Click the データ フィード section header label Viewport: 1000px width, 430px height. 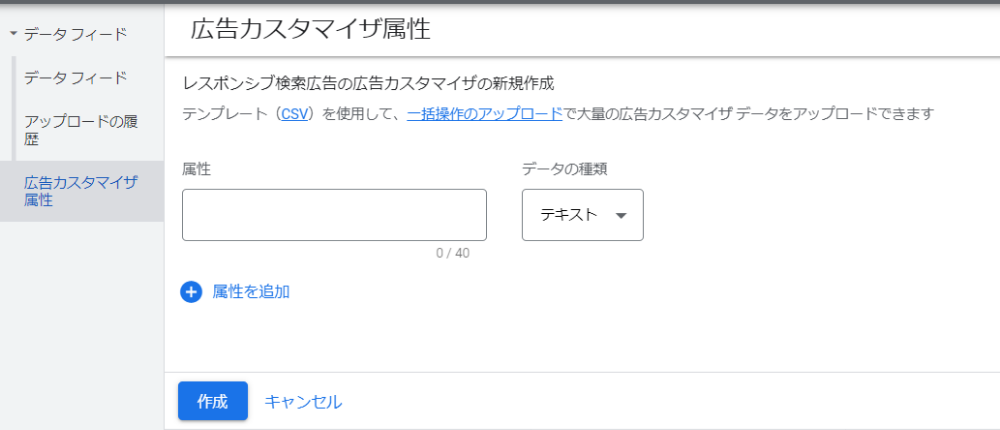(76, 35)
